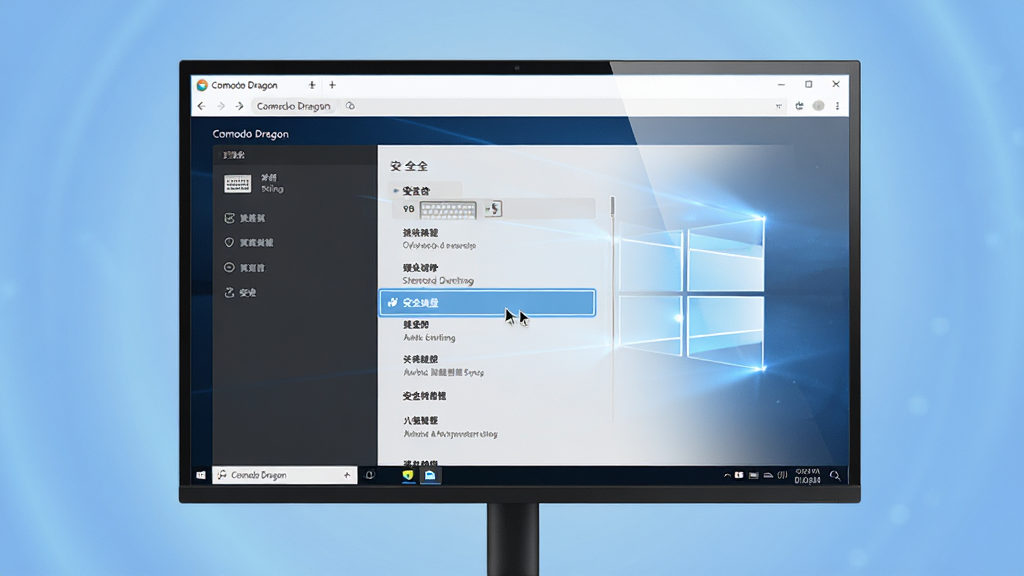The height and width of the screenshot is (576, 1024).
Task: Go back with the back arrow
Action: tap(201, 106)
